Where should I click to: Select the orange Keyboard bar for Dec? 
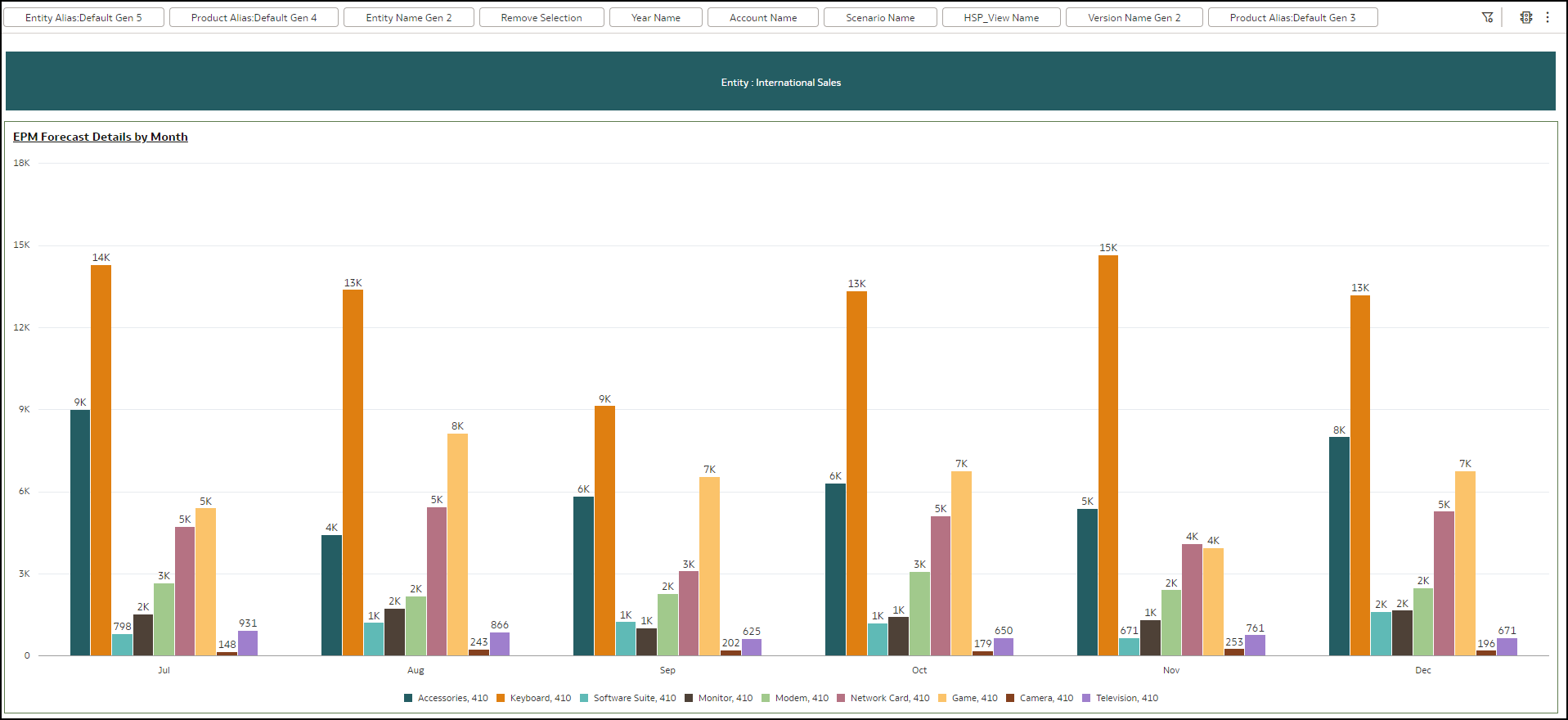point(1360,475)
